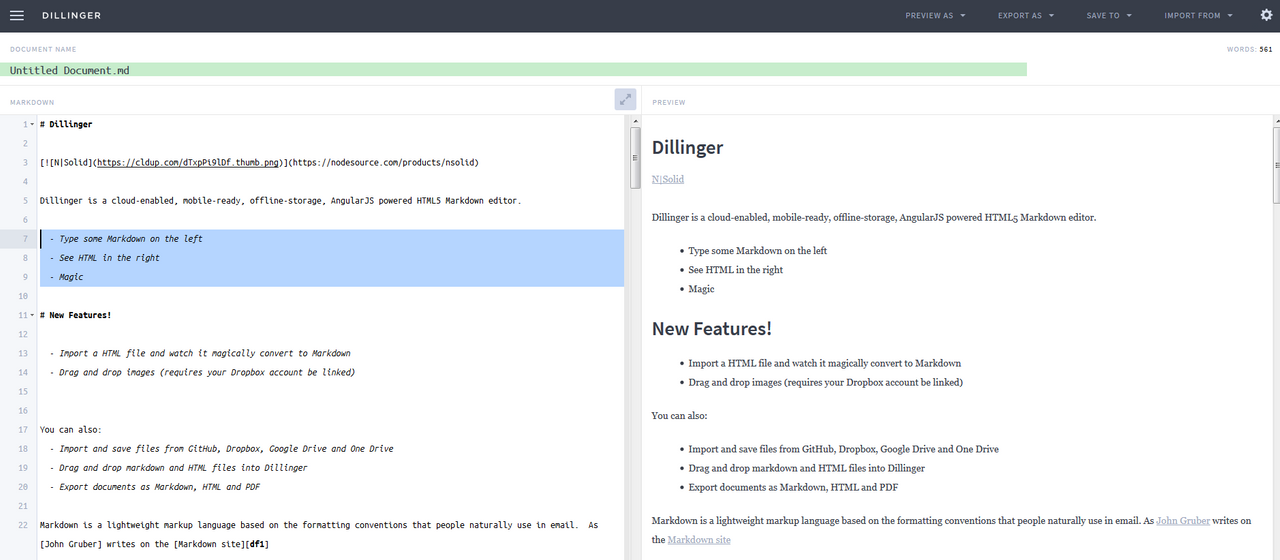This screenshot has width=1280, height=560.
Task: Click the preview pane scrollbar thumb
Action: [1275, 165]
